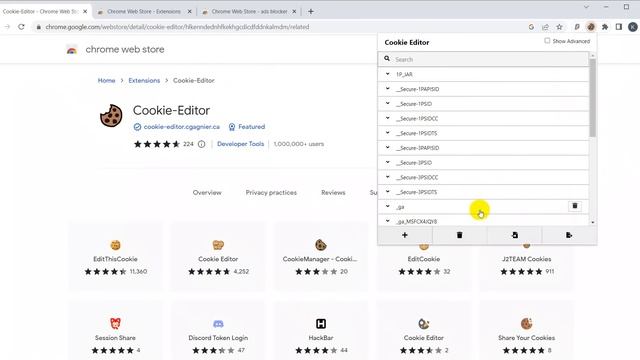Click the Cookie Editor search field
This screenshot has width=640, height=360.
(x=483, y=59)
